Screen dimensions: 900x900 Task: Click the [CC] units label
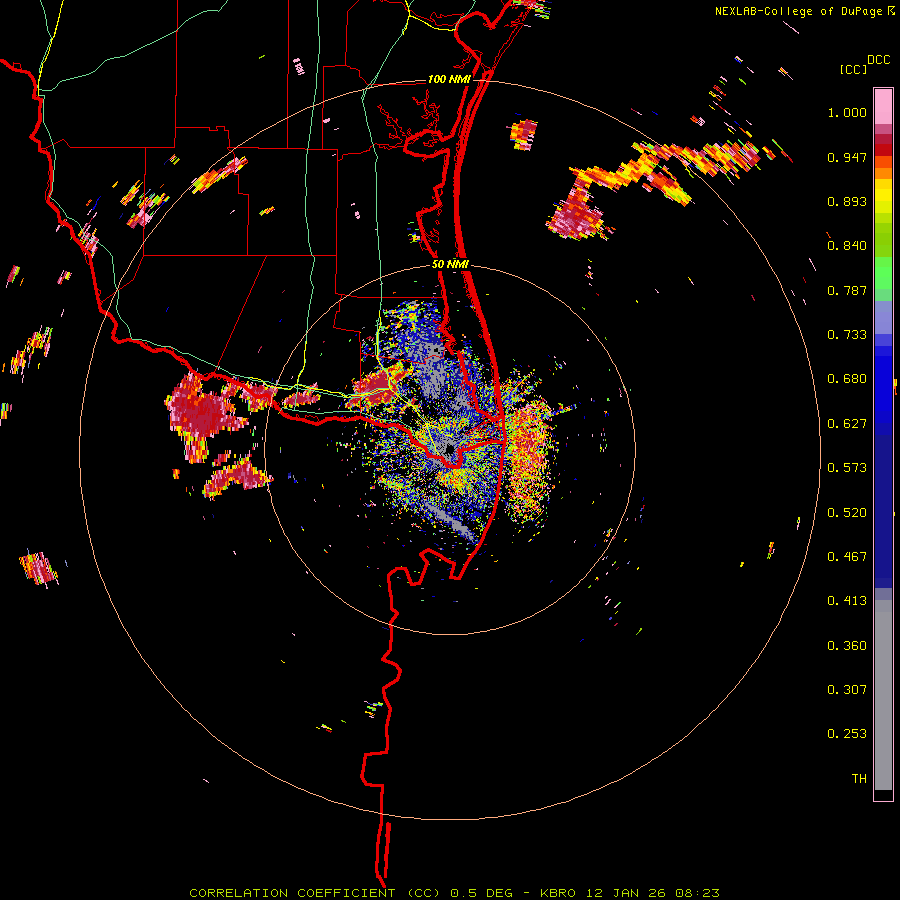854,69
